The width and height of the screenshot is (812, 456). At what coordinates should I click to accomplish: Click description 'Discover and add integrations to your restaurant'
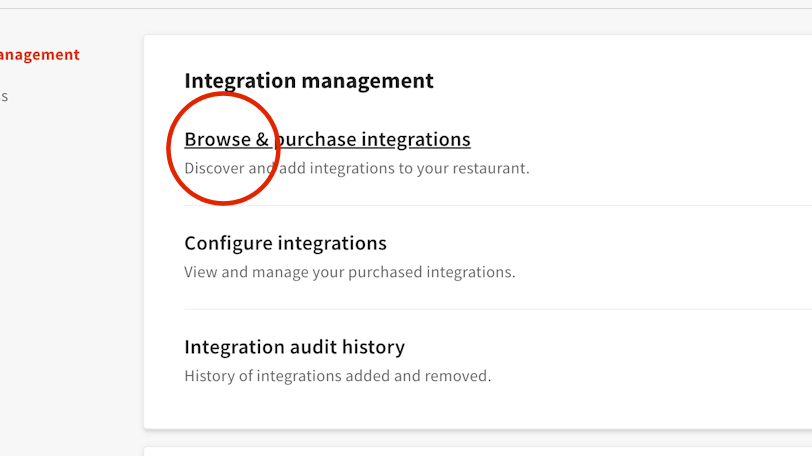(x=356, y=168)
